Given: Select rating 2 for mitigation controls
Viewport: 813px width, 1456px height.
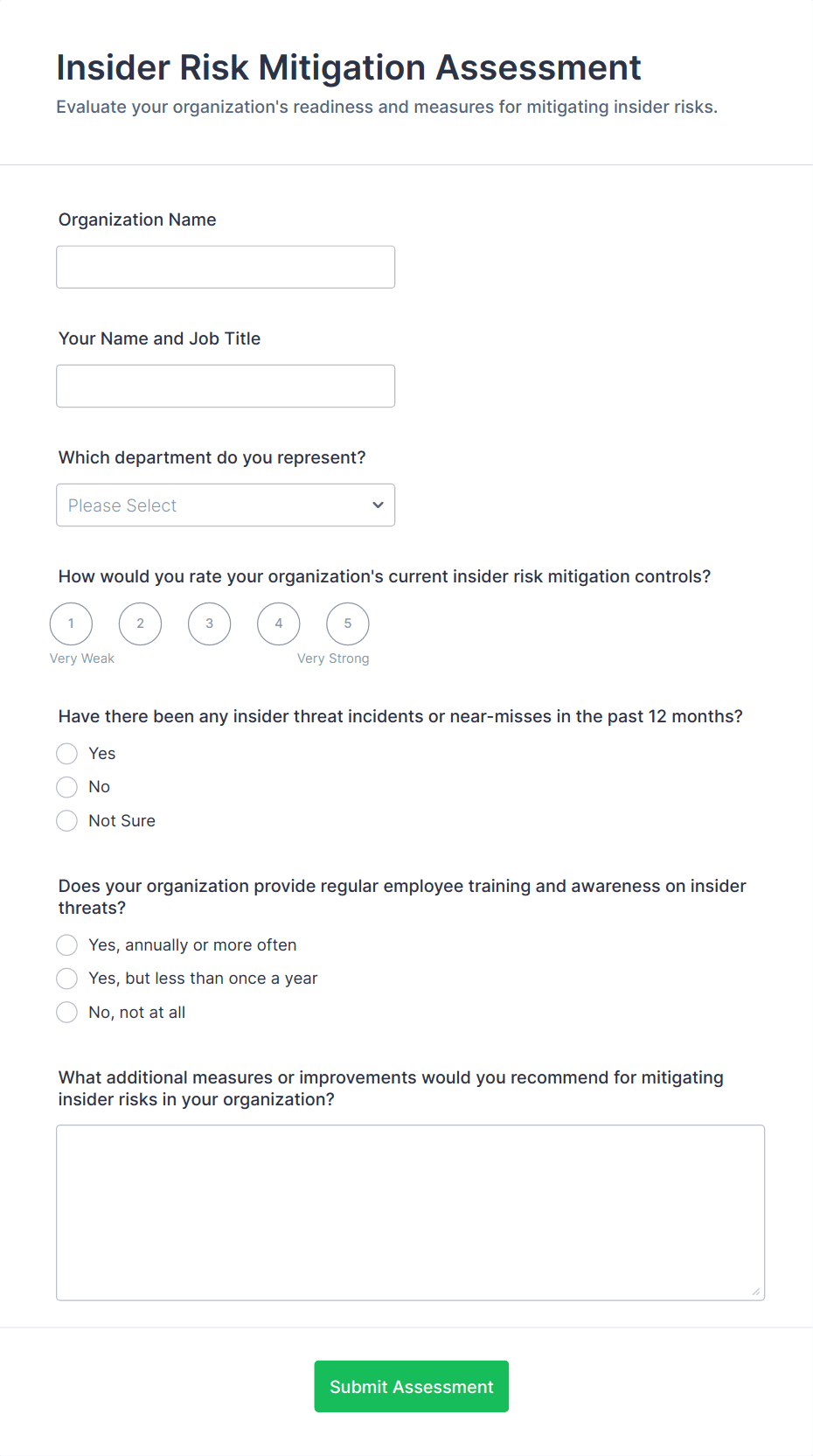Looking at the screenshot, I should pos(140,624).
